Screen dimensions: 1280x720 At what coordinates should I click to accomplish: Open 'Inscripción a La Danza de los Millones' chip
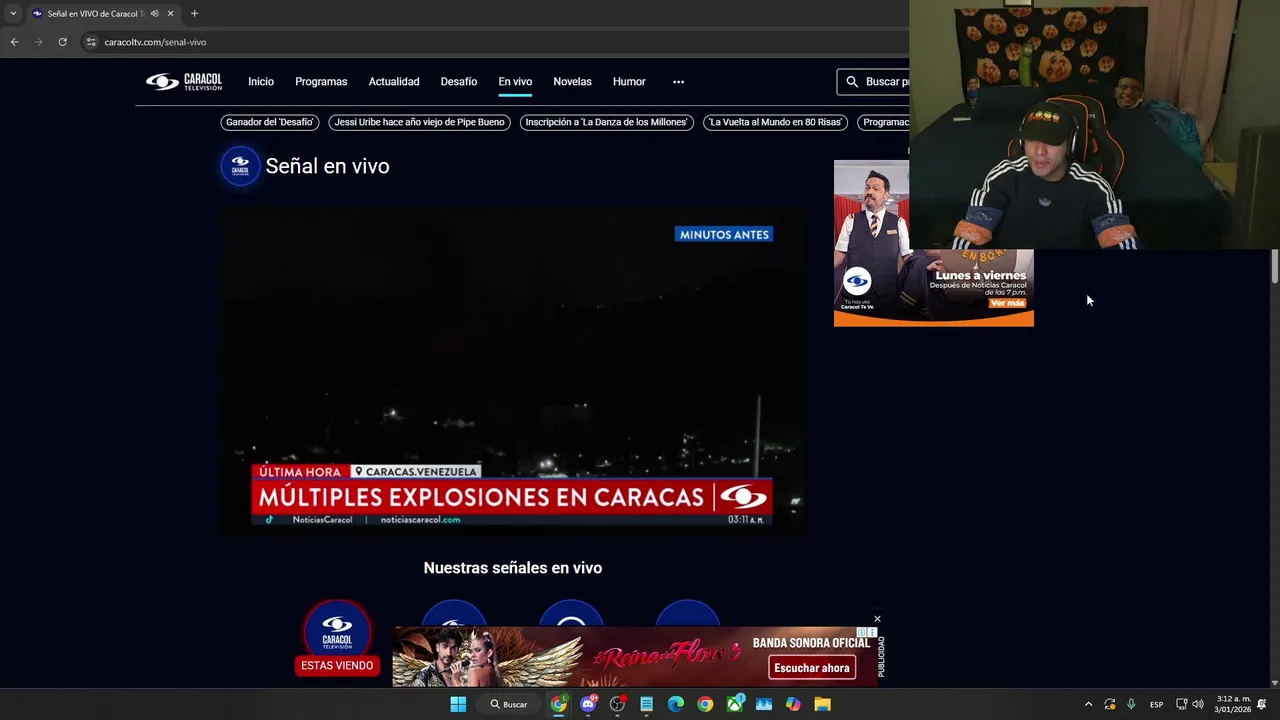(x=607, y=122)
